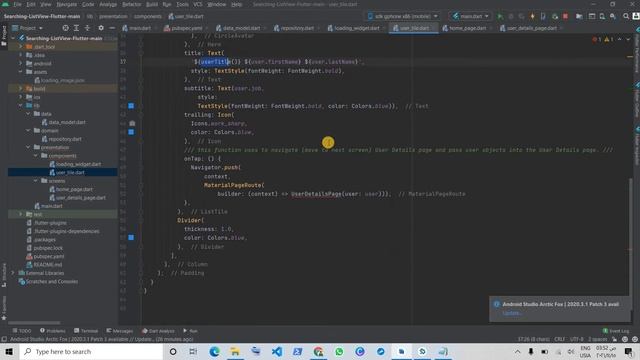Click the error count indicator in the editor
This screenshot has width=640, height=360.
coord(596,39)
